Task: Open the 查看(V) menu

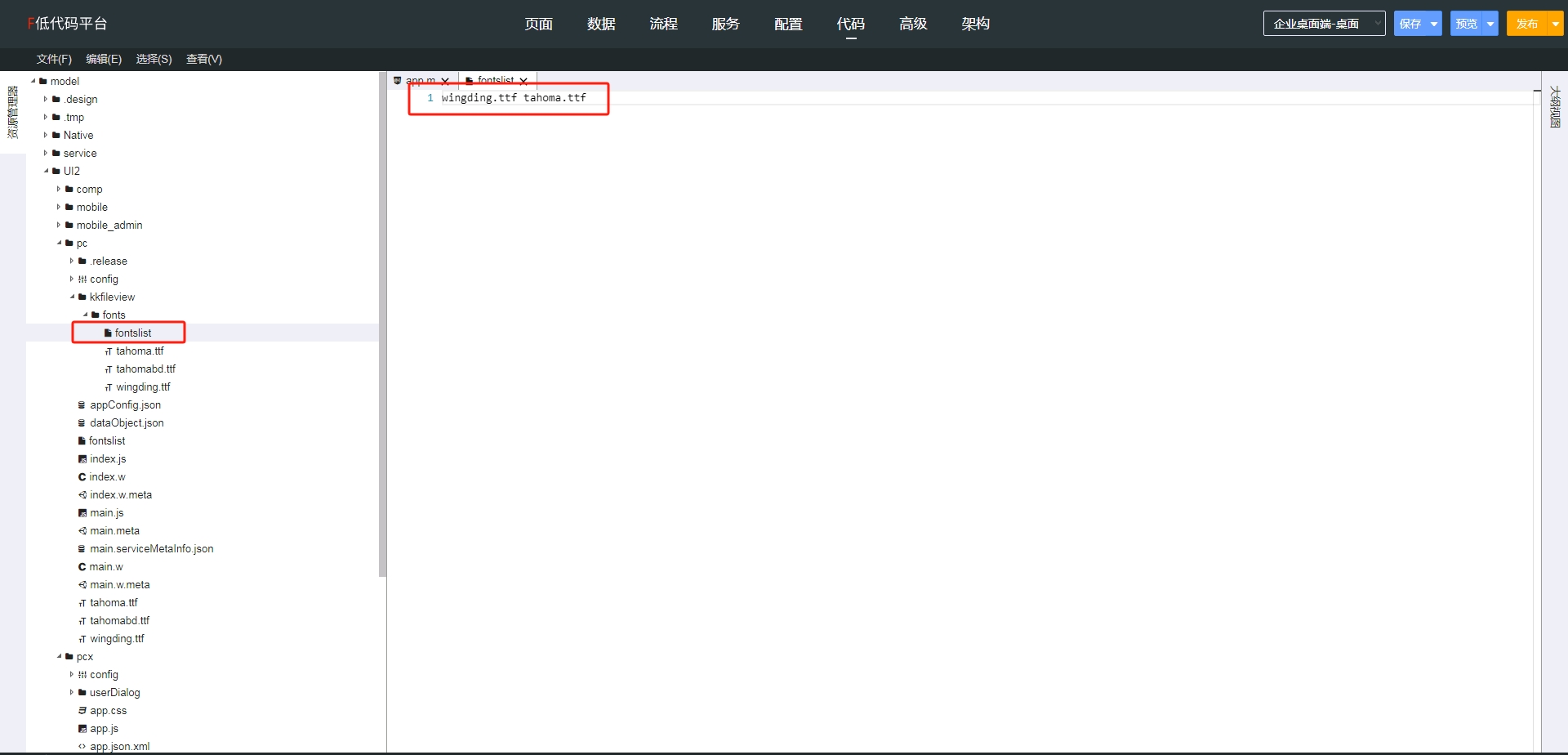Action: point(204,59)
